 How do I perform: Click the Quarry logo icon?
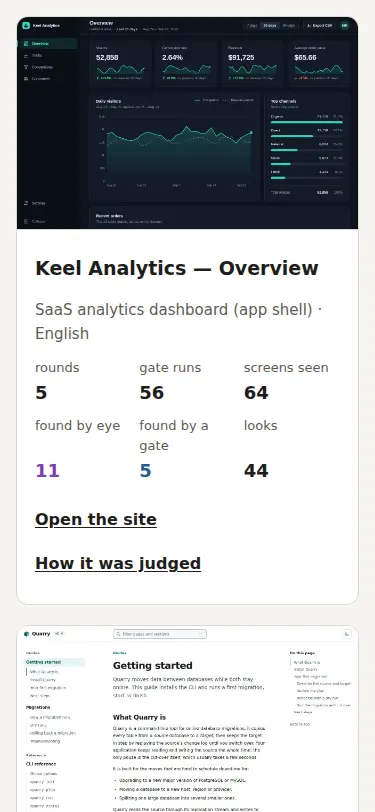[x=26, y=634]
